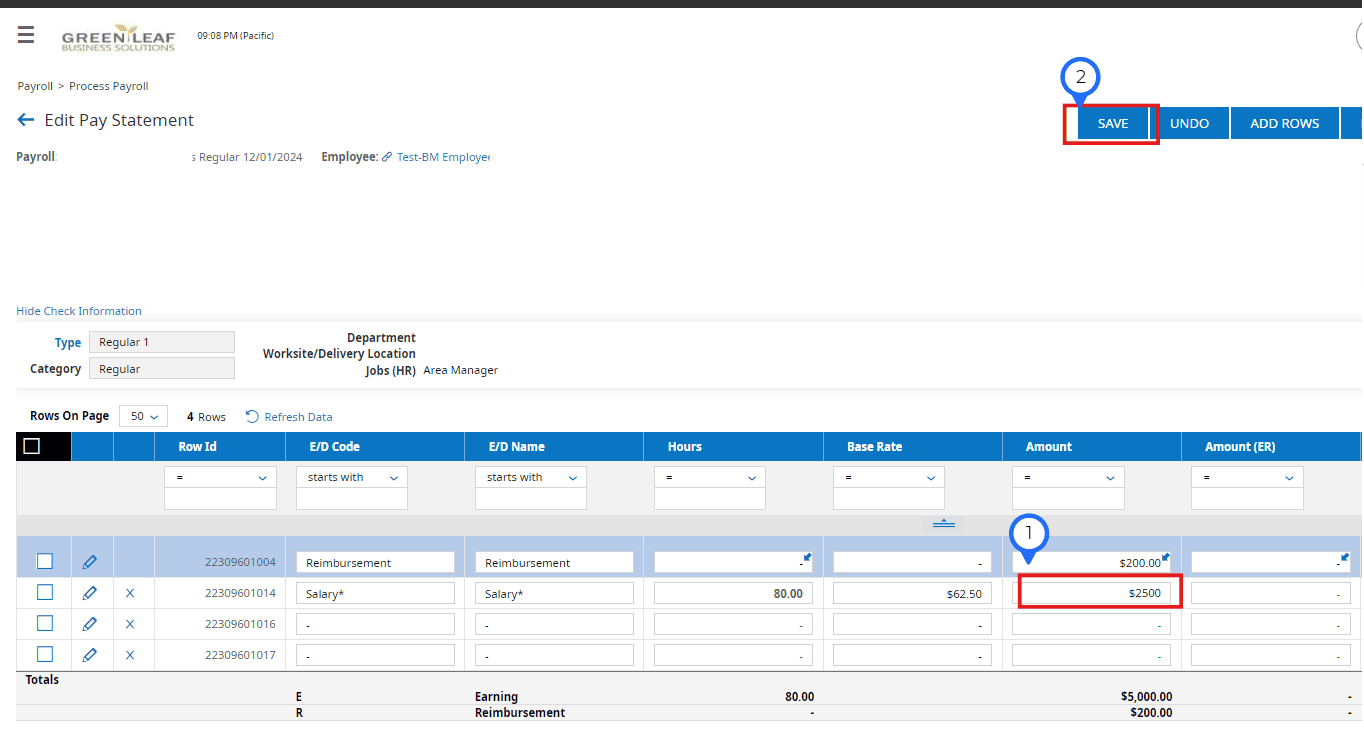Viewport: 1364px width, 750px height.
Task: Open the E/D Code filter operator dropdown
Action: click(352, 477)
